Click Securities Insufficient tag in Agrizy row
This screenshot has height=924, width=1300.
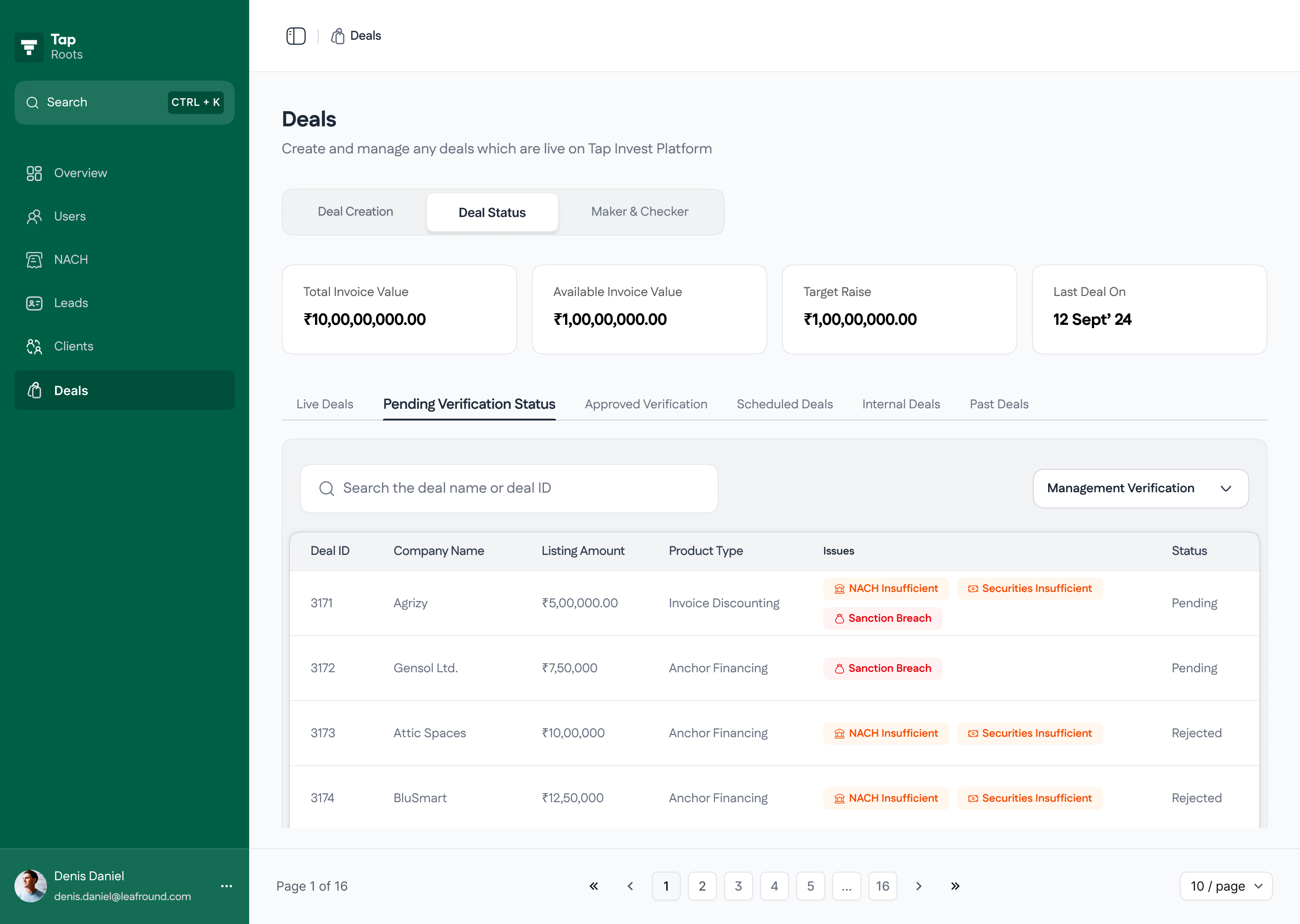click(x=1030, y=588)
